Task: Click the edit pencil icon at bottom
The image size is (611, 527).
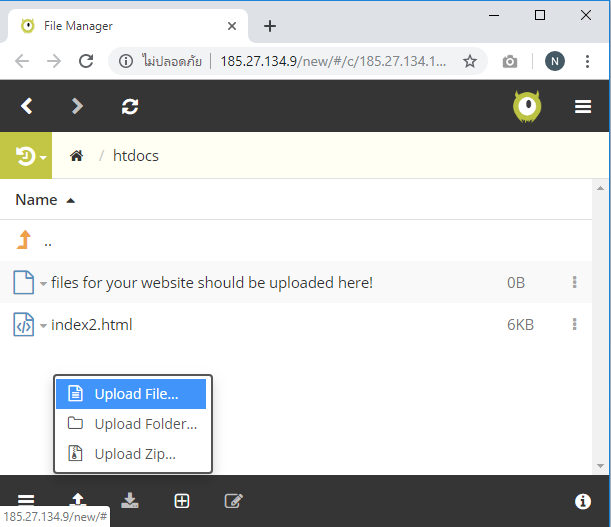Action: pos(234,501)
